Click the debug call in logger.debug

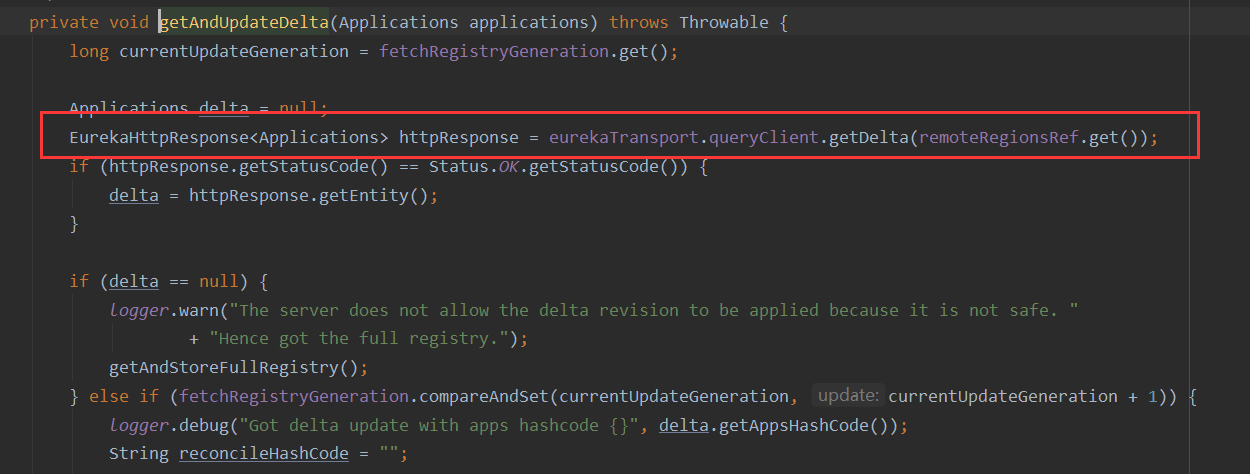point(204,426)
